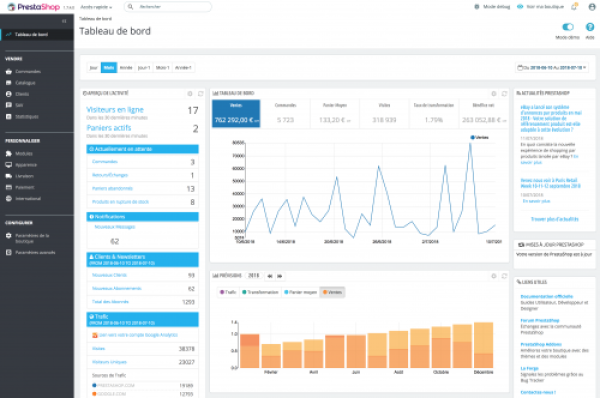This screenshot has width=600, height=398.
Task: Open the Clients sidebar icon
Action: click(9, 94)
